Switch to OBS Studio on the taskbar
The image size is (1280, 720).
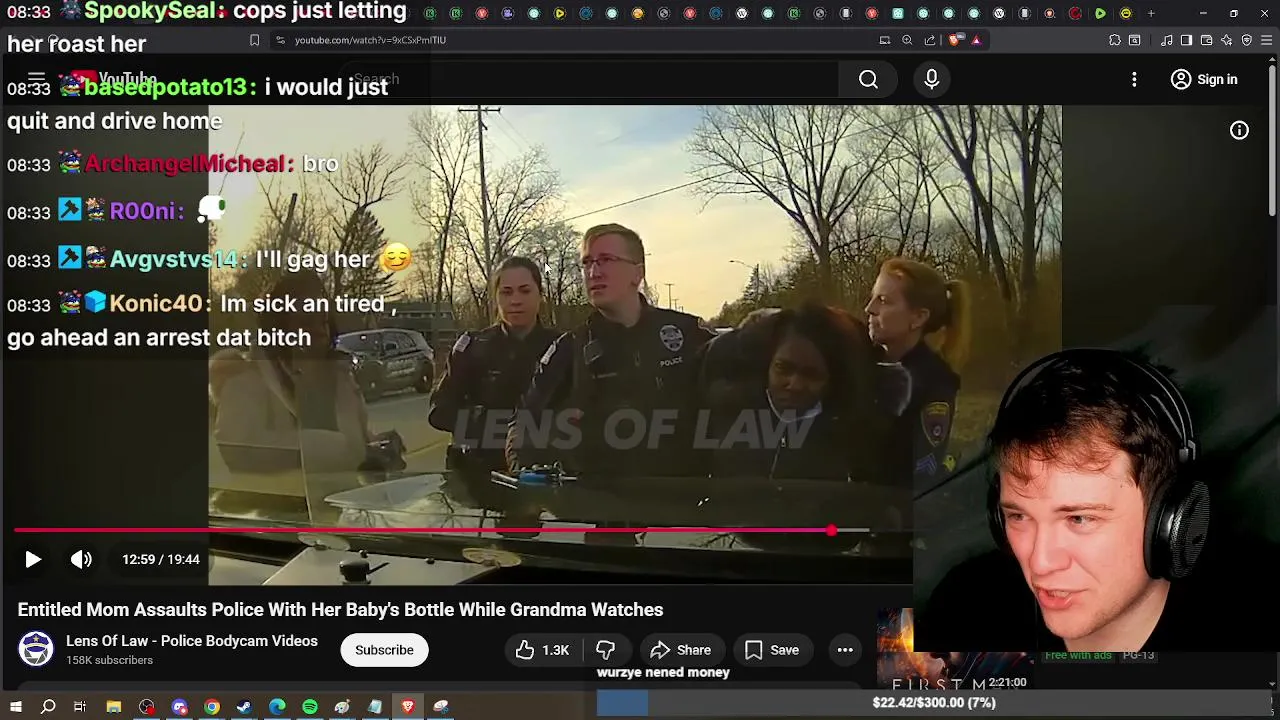(x=147, y=707)
